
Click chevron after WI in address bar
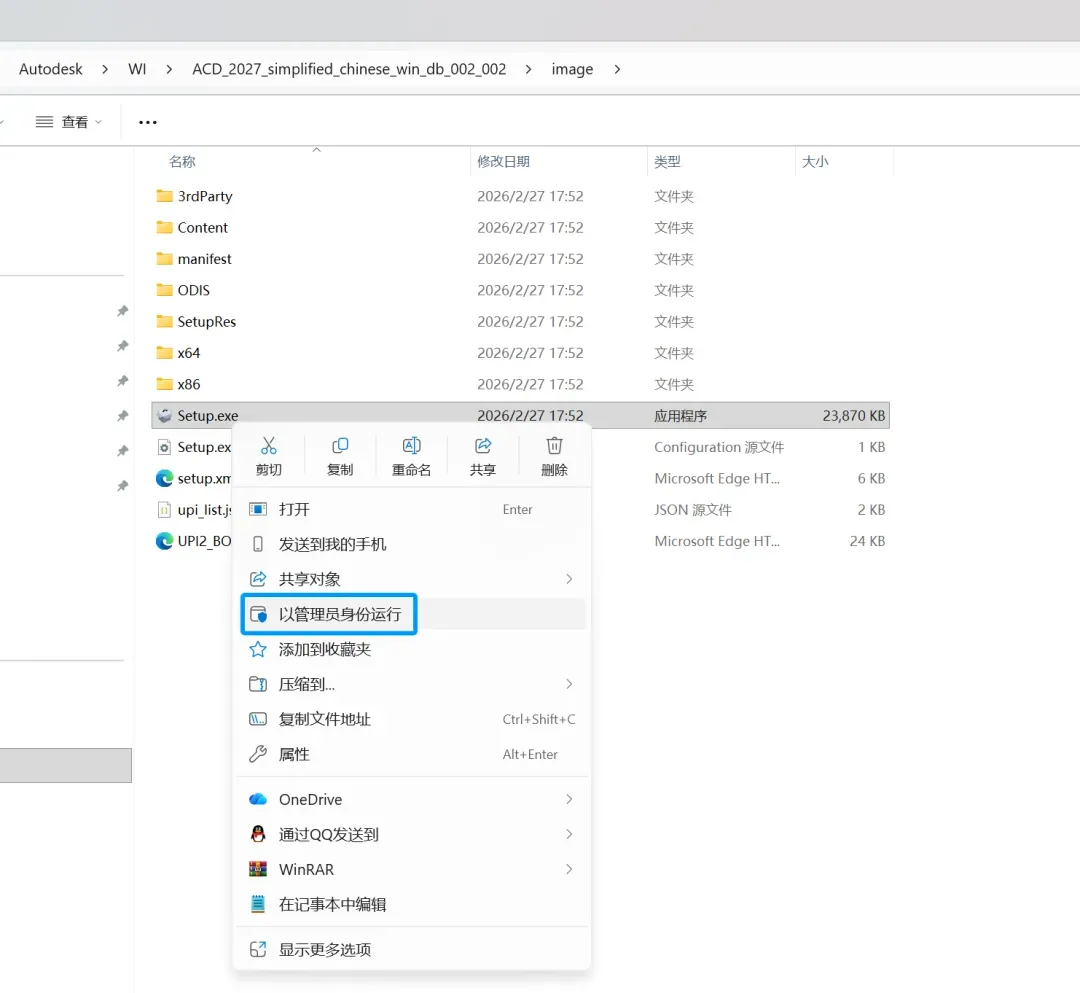pyautogui.click(x=169, y=69)
